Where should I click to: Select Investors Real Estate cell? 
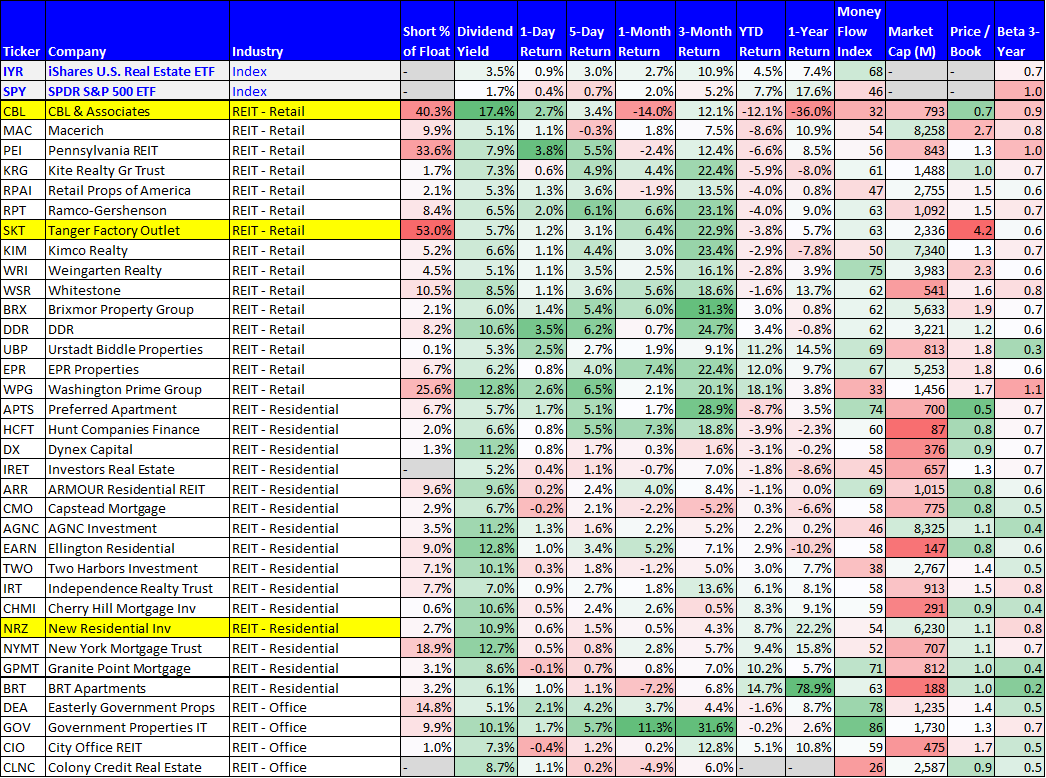[x=137, y=470]
